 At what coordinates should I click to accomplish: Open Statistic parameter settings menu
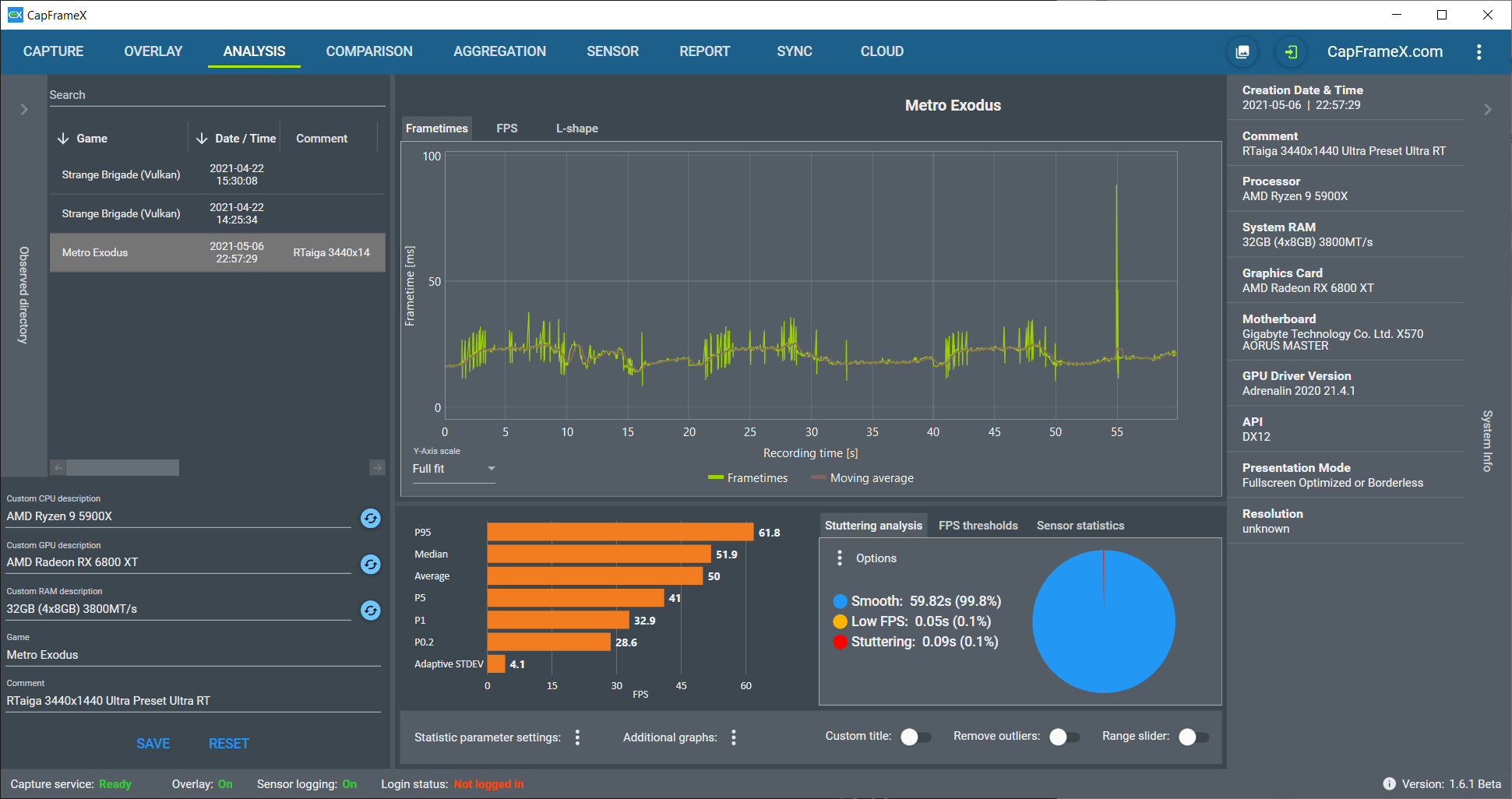point(577,737)
